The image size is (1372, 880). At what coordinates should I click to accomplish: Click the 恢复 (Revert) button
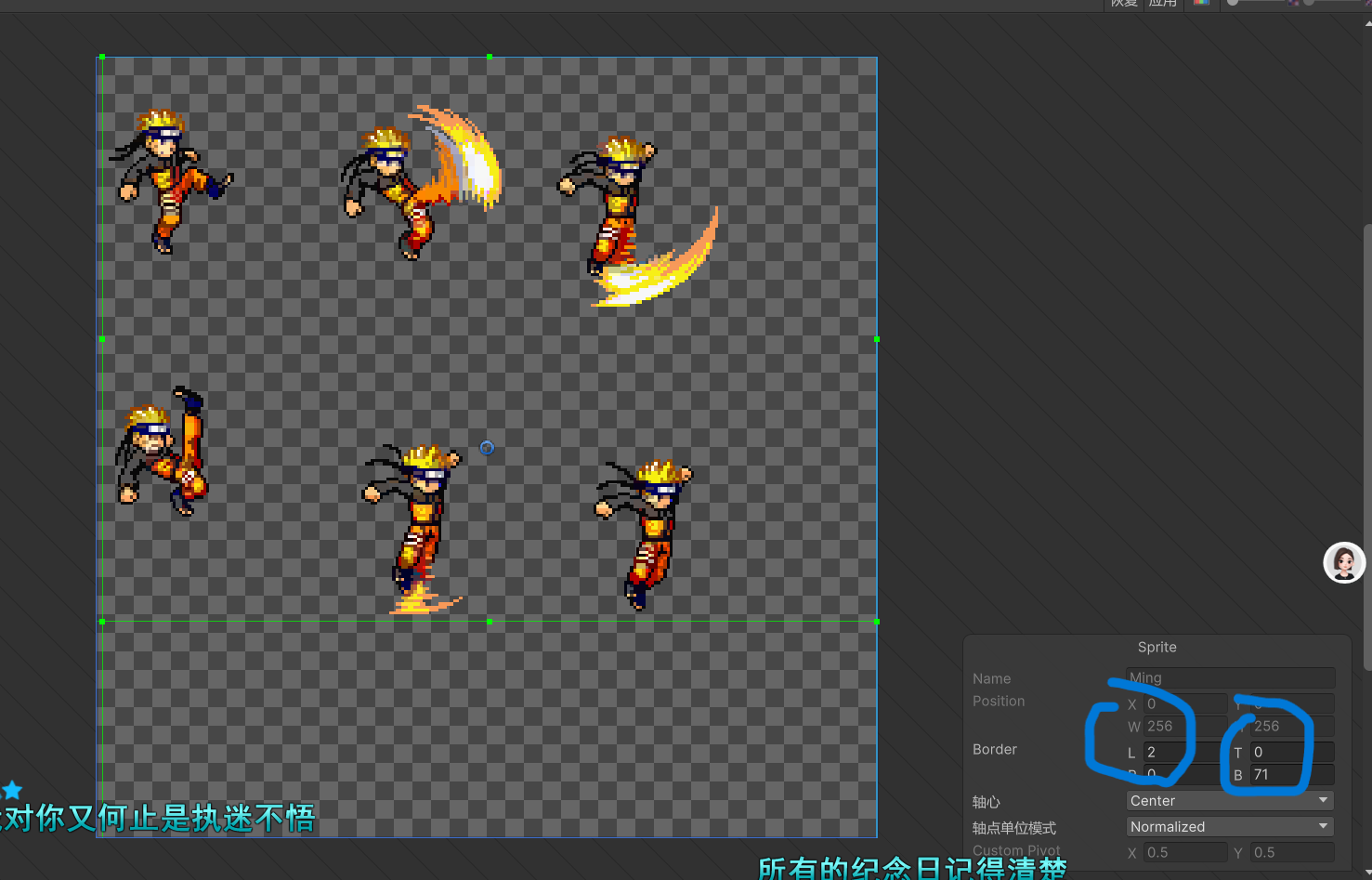tap(1124, 4)
